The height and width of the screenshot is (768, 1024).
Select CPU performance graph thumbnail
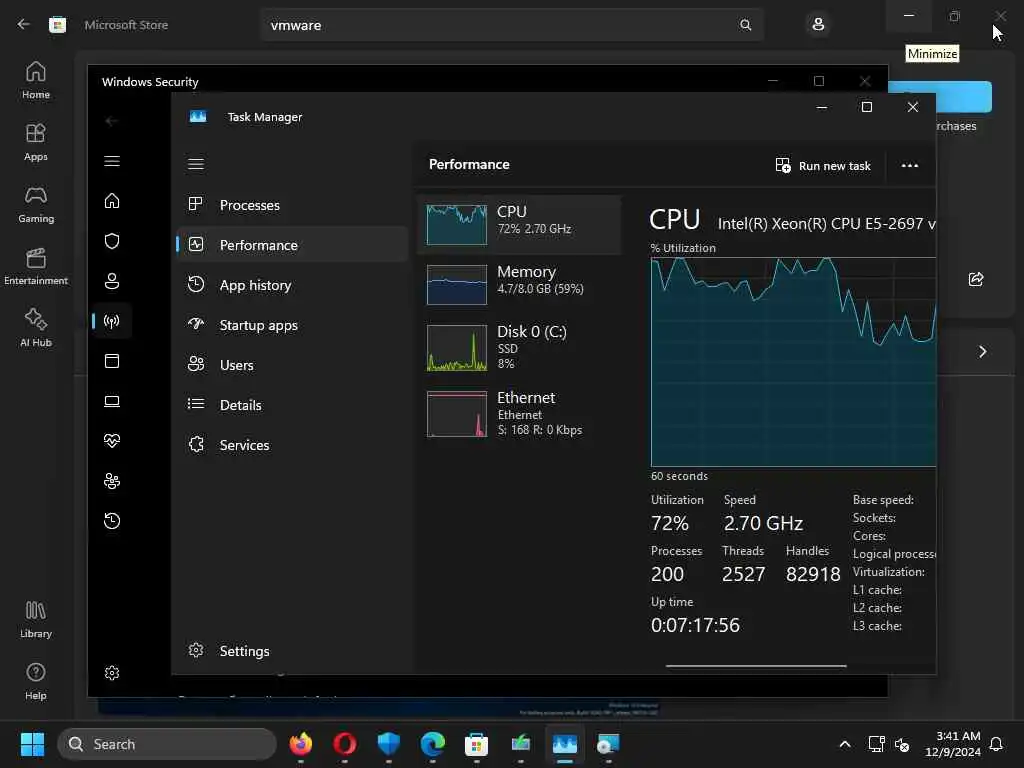pyautogui.click(x=456, y=225)
